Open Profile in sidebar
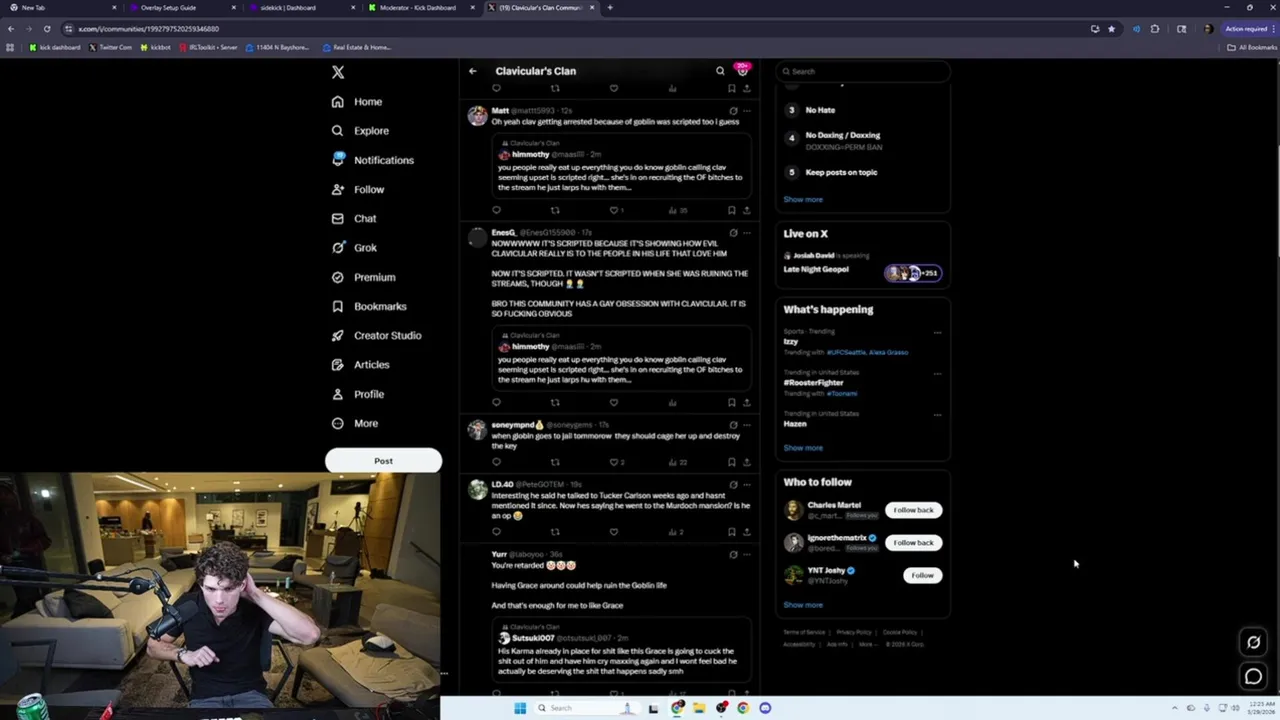The height and width of the screenshot is (720, 1280). click(358, 394)
